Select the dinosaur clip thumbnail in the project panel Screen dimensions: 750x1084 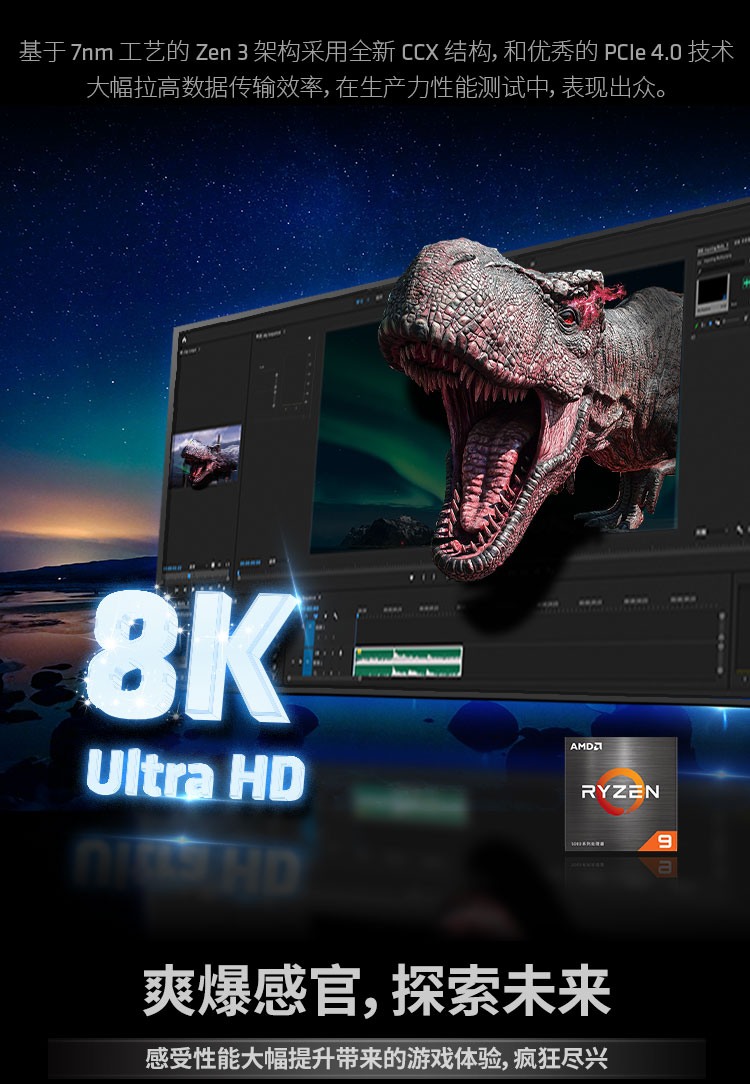pos(205,456)
